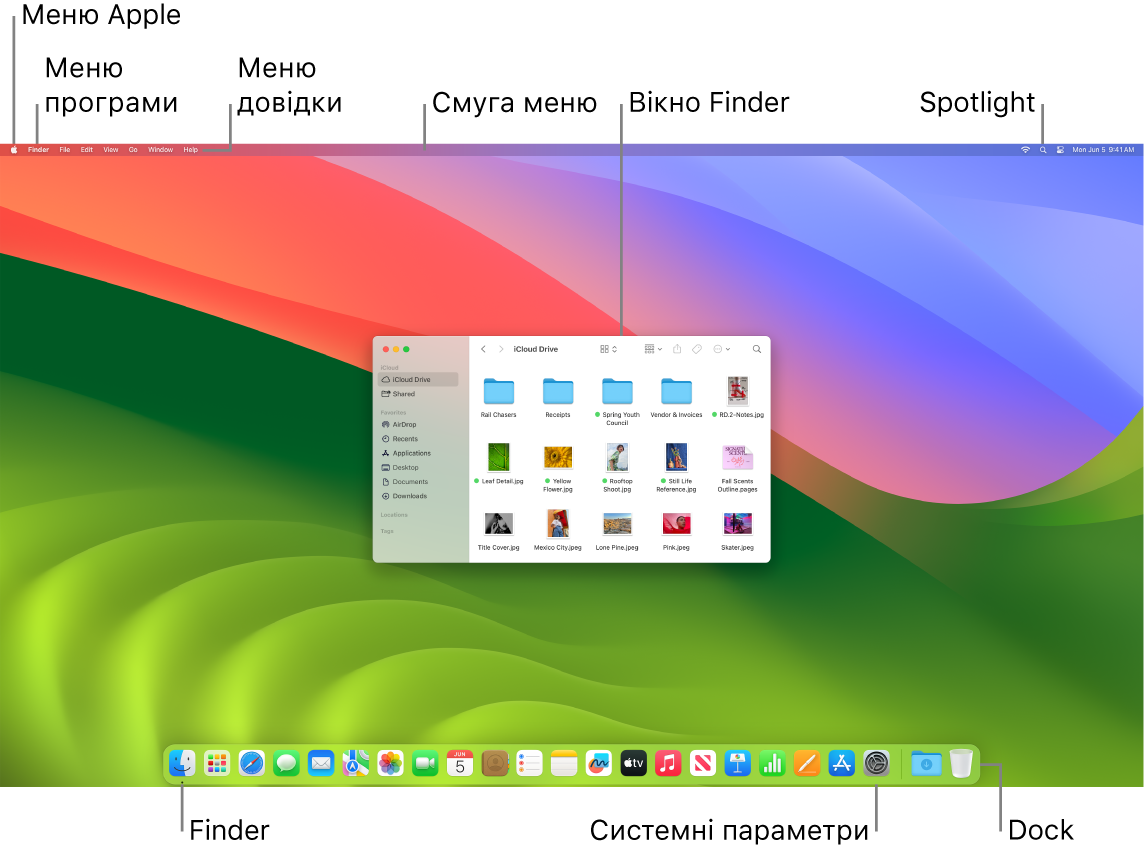
Task: Click the back navigation arrow in Finder
Action: 483,349
